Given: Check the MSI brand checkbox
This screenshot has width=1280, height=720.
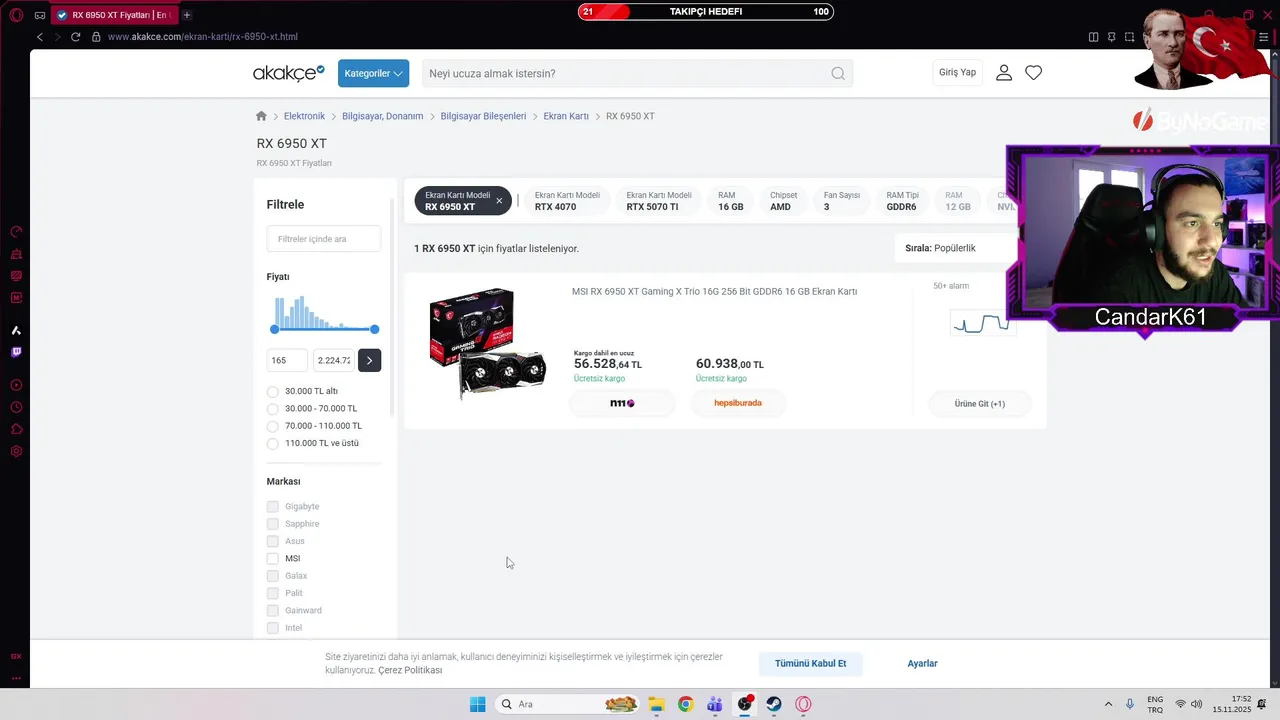Looking at the screenshot, I should [x=273, y=558].
